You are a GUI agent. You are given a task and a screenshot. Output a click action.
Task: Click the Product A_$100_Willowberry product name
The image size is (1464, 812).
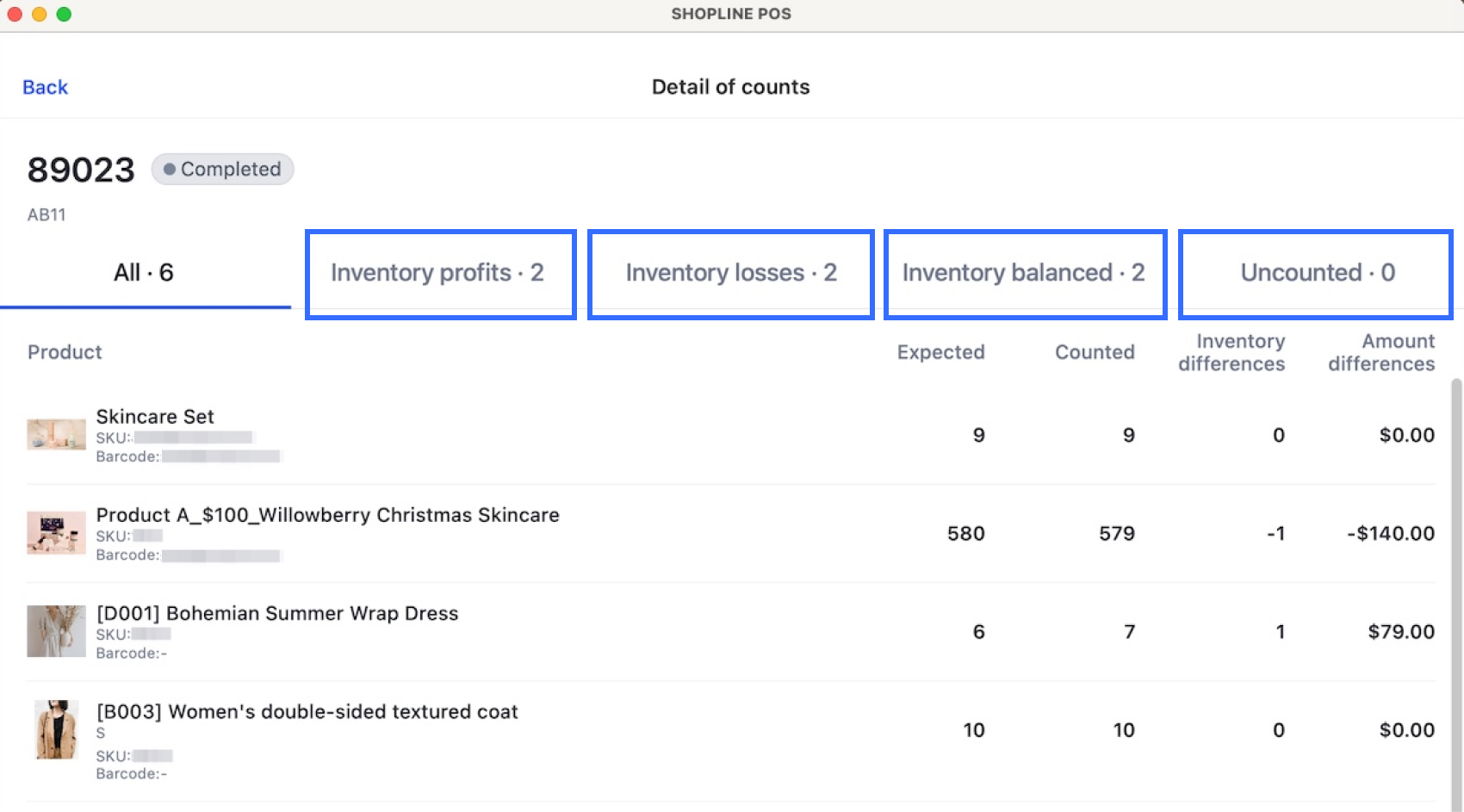327,515
